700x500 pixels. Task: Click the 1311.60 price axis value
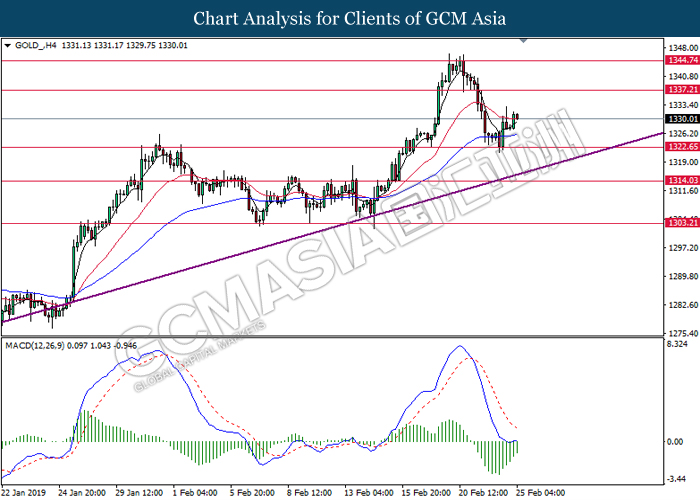pyautogui.click(x=683, y=191)
